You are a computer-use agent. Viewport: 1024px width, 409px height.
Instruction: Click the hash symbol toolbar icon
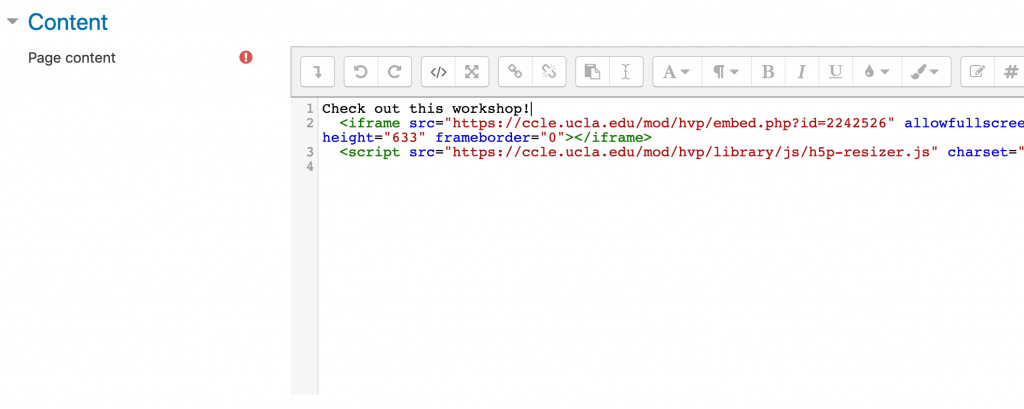[x=1009, y=72]
